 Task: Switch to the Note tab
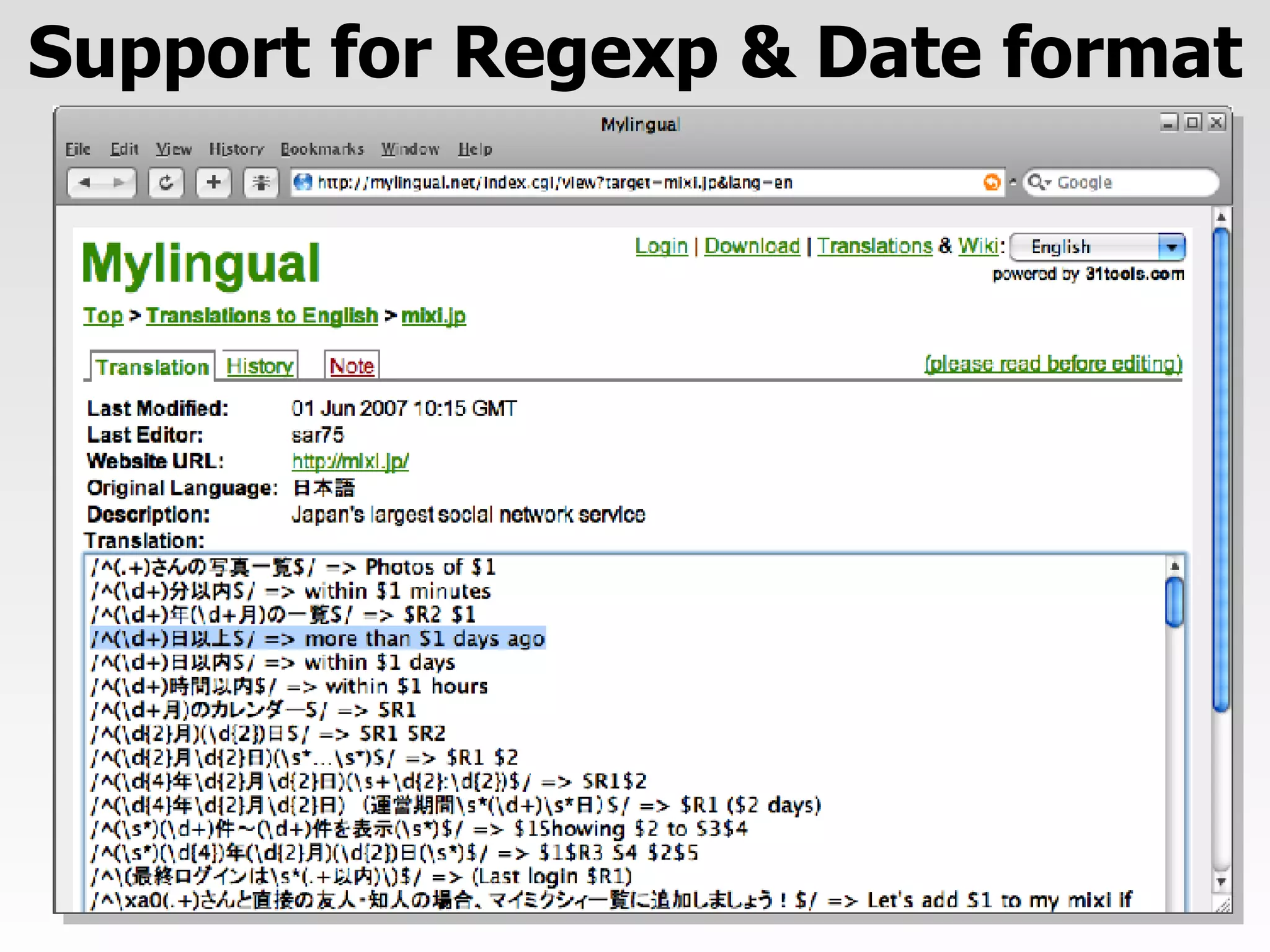352,366
